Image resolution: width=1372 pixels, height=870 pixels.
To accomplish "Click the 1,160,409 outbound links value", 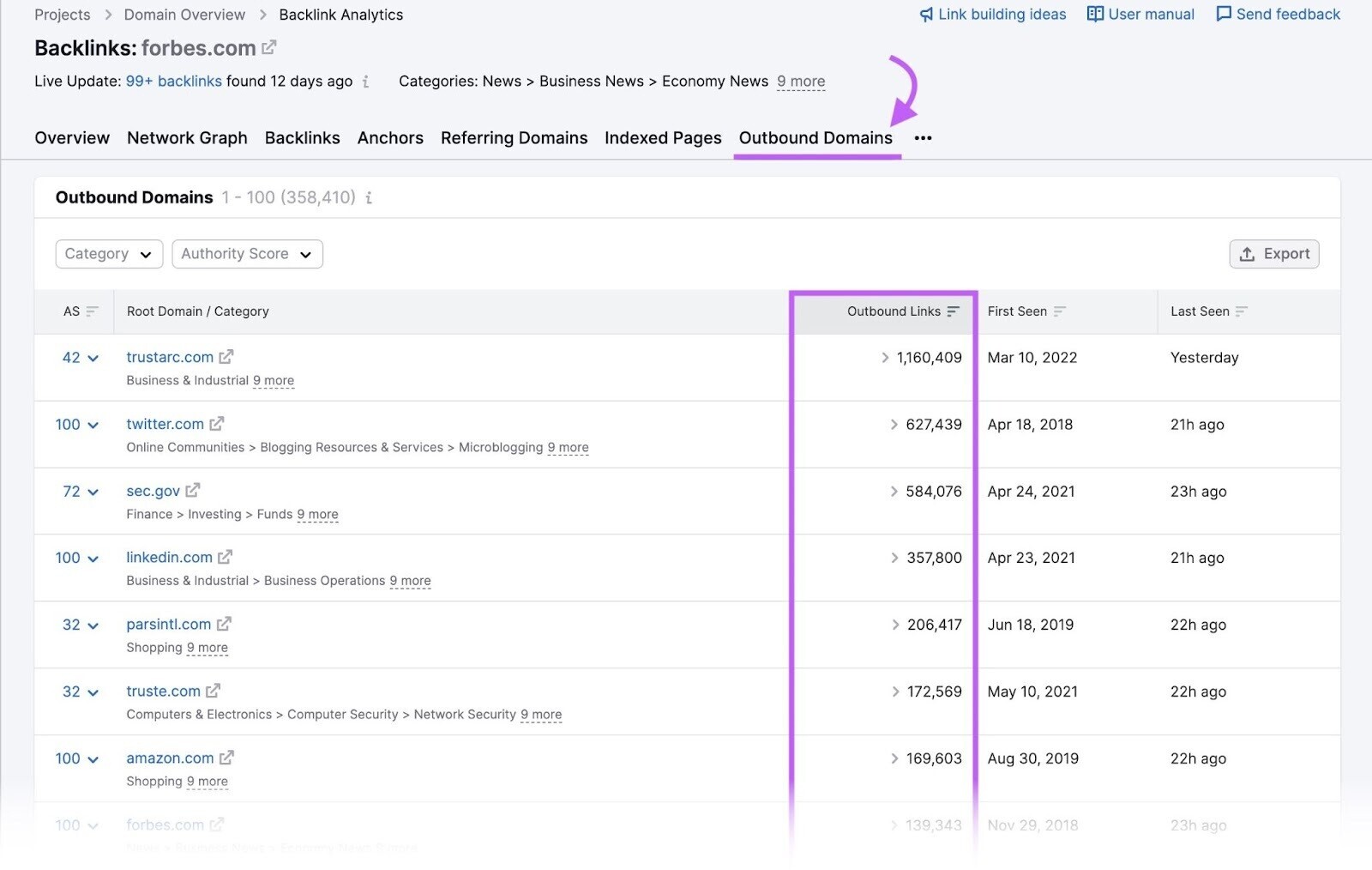I will click(930, 358).
